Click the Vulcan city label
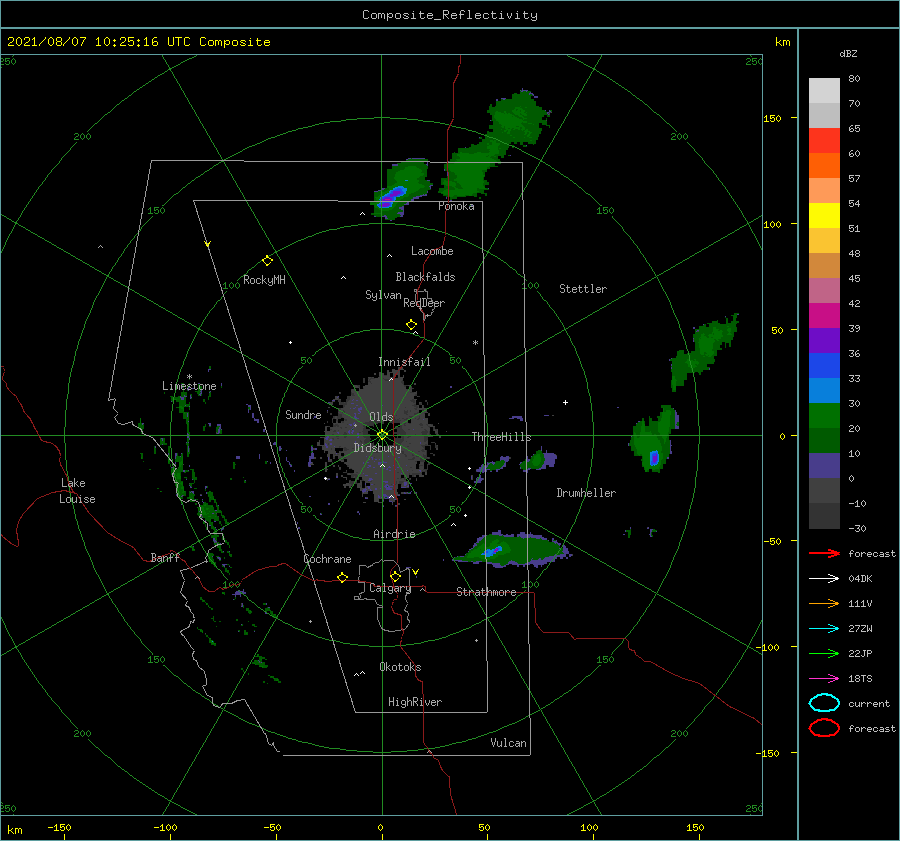The height and width of the screenshot is (841, 900). pyautogui.click(x=508, y=743)
